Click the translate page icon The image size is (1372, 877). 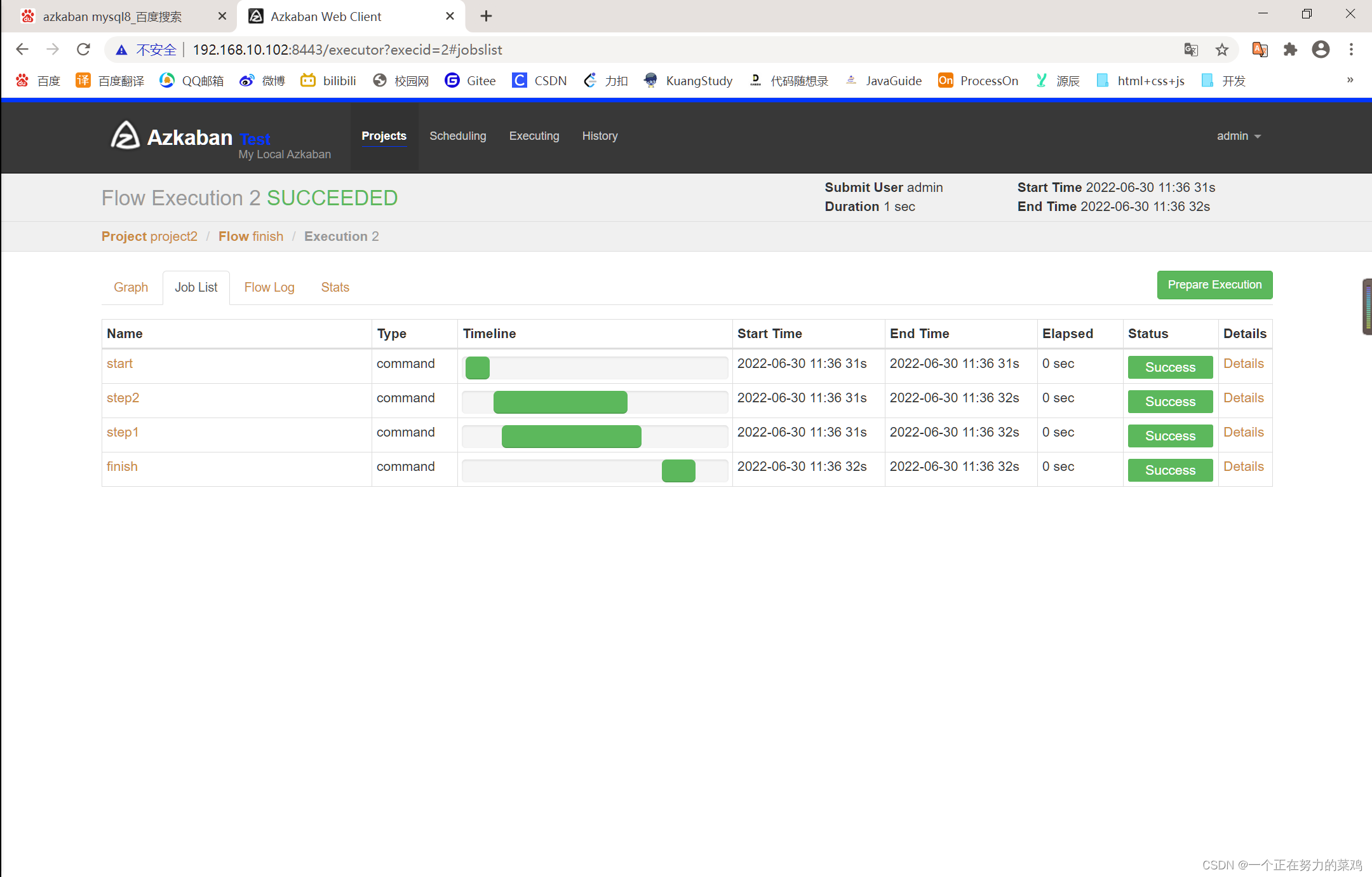click(x=1191, y=50)
